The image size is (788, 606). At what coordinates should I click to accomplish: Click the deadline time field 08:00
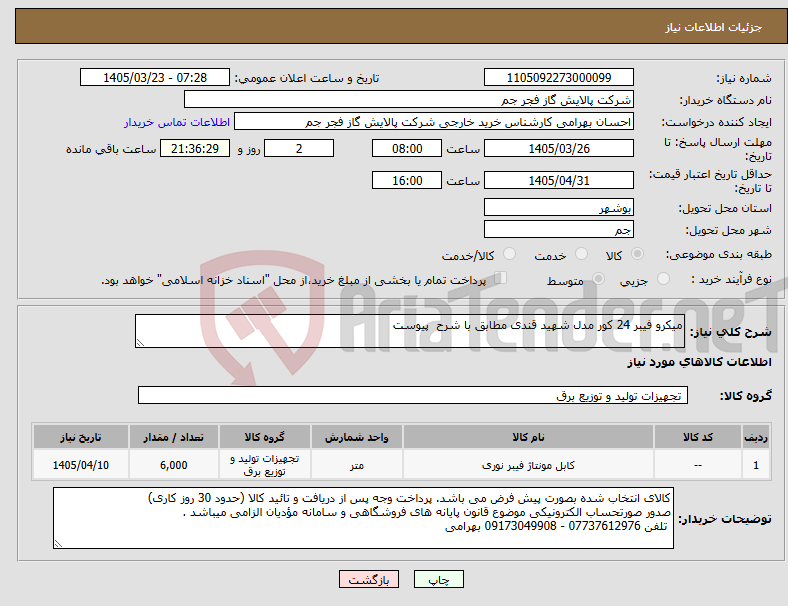[407, 149]
